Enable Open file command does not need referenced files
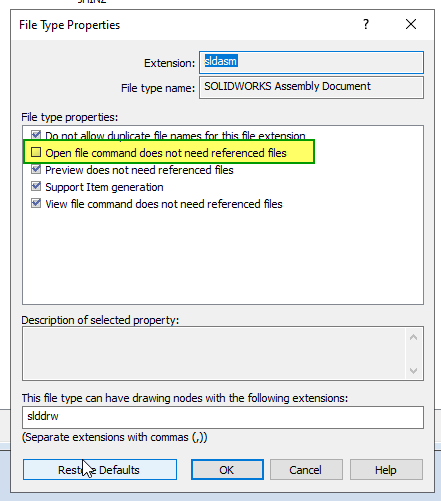441x501 pixels. pos(36,152)
